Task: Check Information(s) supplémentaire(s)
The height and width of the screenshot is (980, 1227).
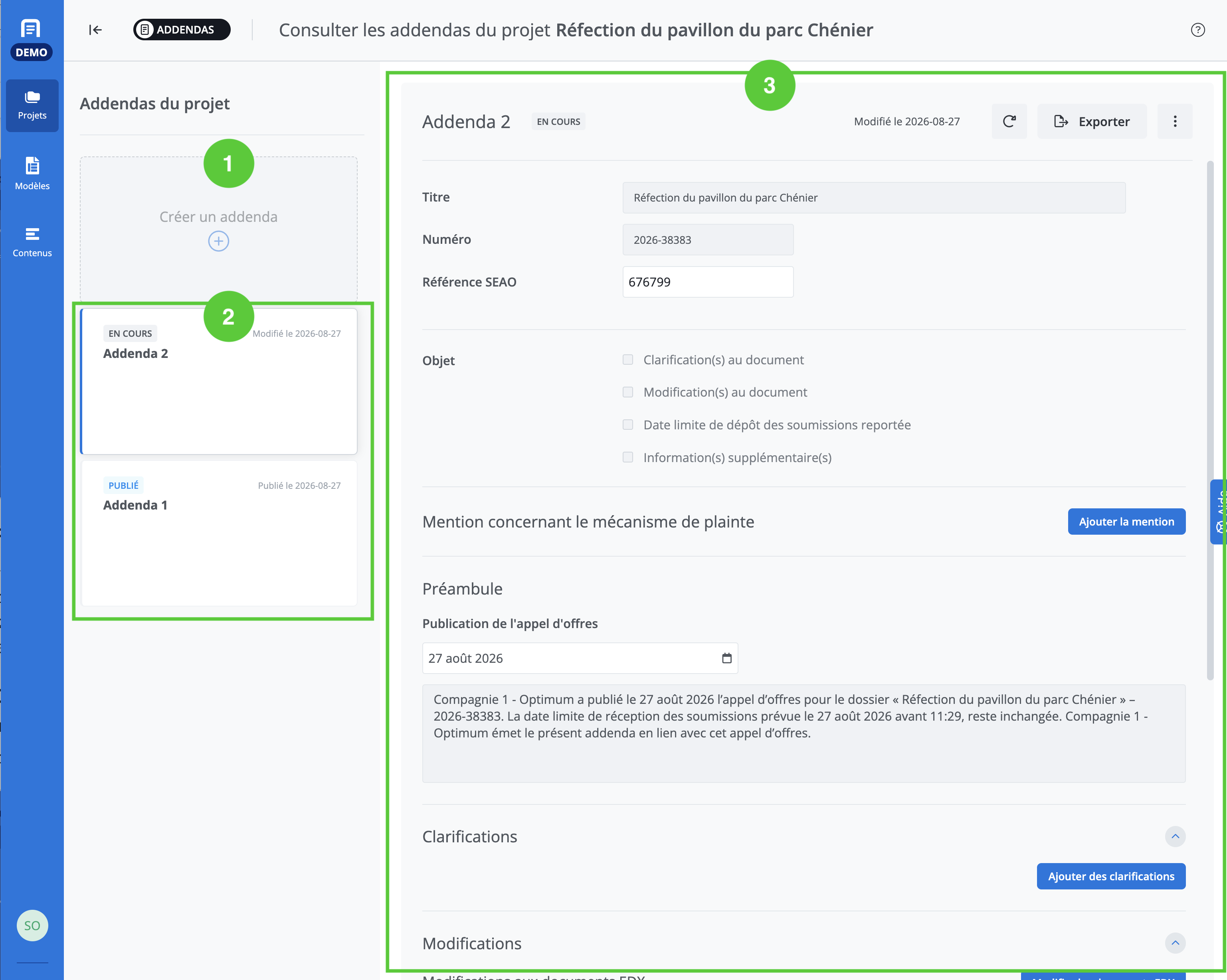Action: (x=628, y=457)
